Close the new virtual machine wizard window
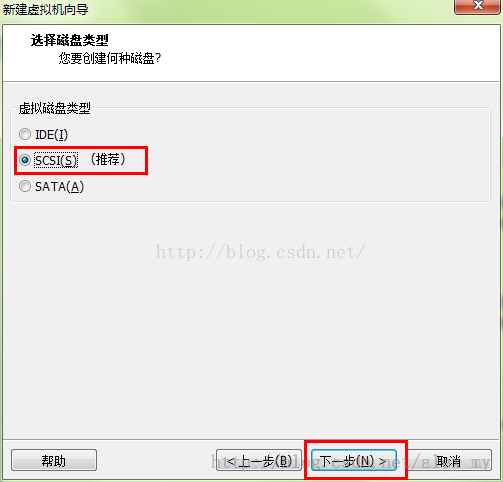 (x=477, y=6)
